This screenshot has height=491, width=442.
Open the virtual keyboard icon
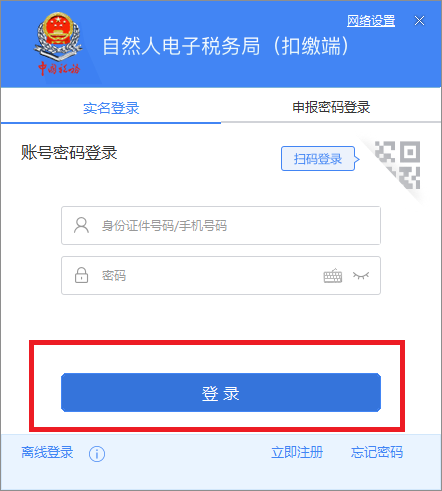(333, 276)
